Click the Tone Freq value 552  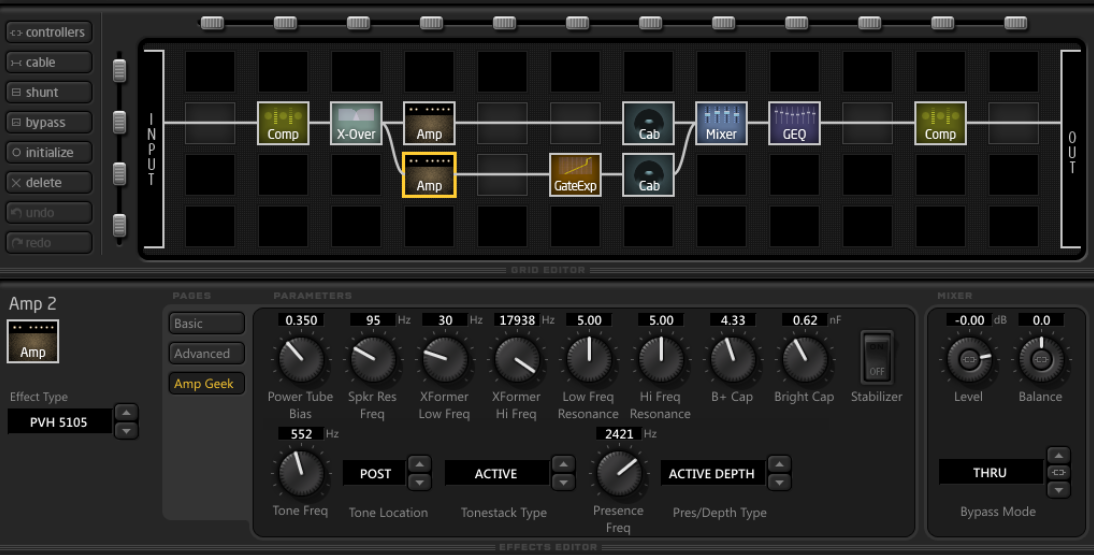(x=301, y=434)
